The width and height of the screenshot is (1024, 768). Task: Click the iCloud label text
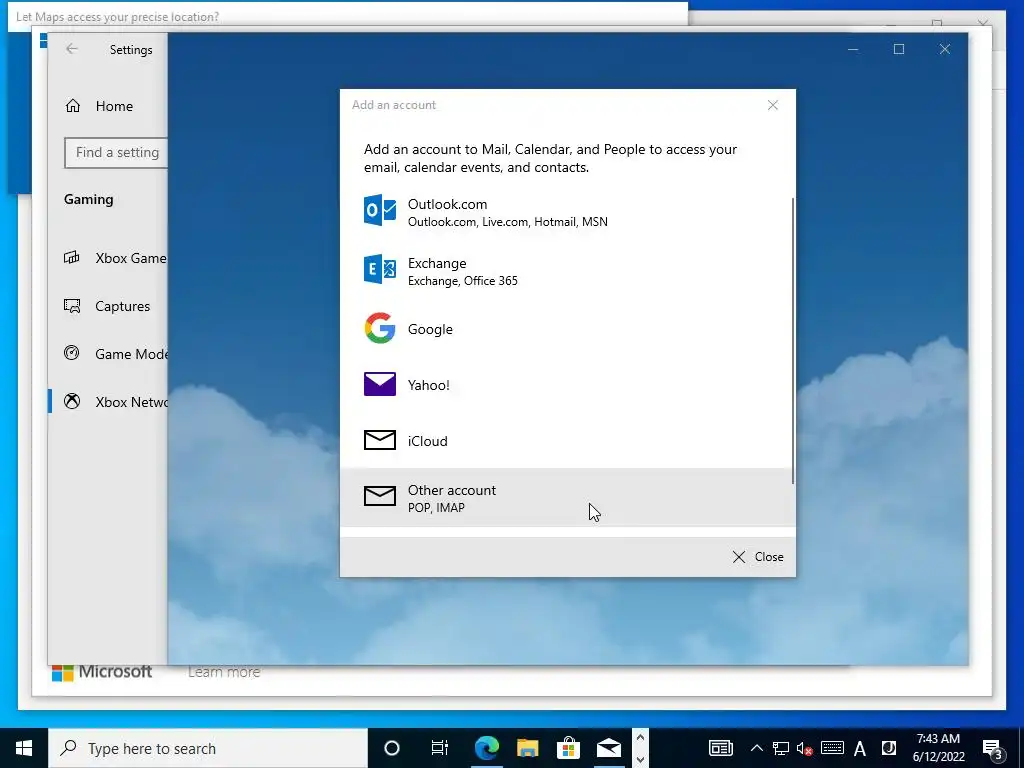click(428, 441)
